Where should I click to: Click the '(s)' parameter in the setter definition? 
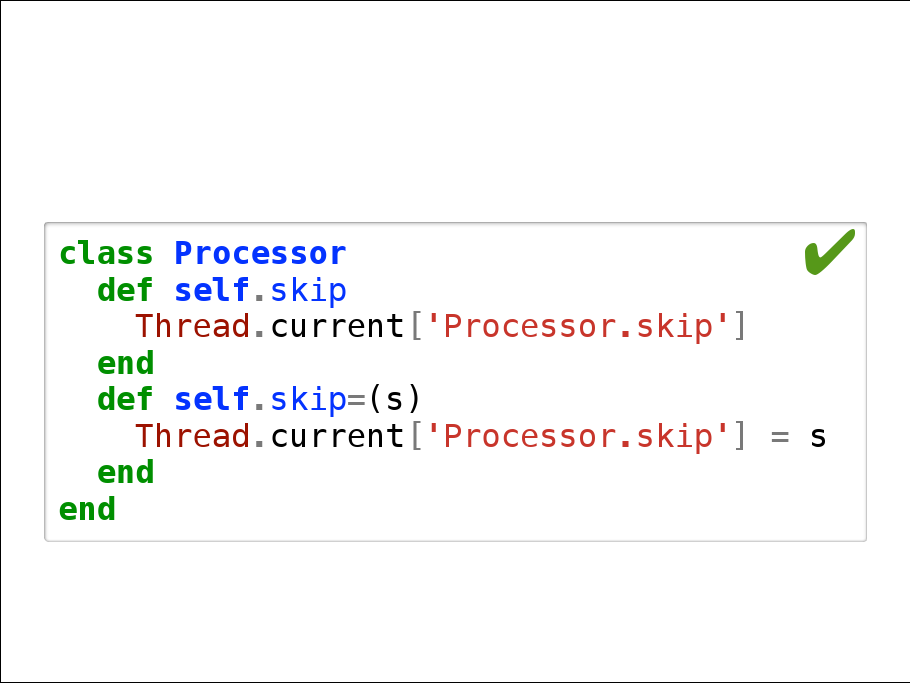395,400
